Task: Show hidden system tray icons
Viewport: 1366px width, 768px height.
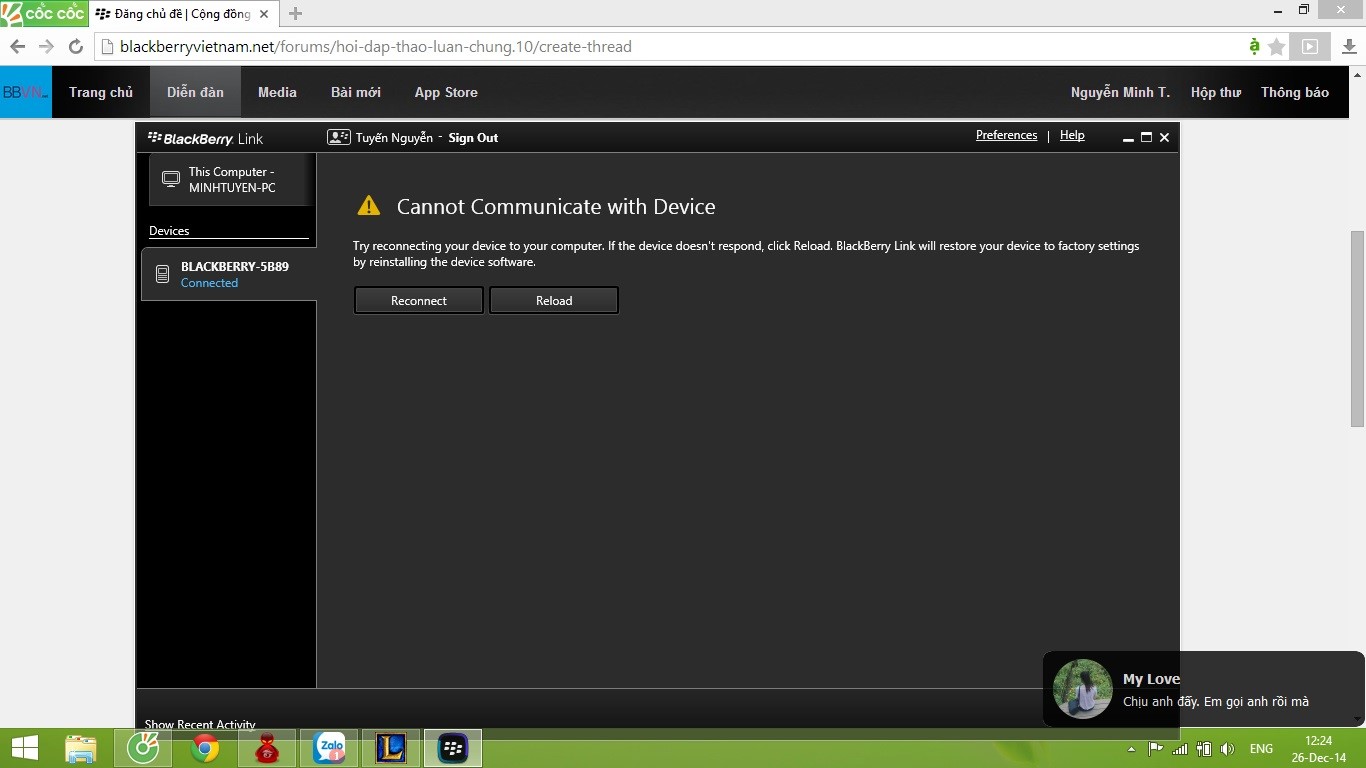Action: point(1131,749)
